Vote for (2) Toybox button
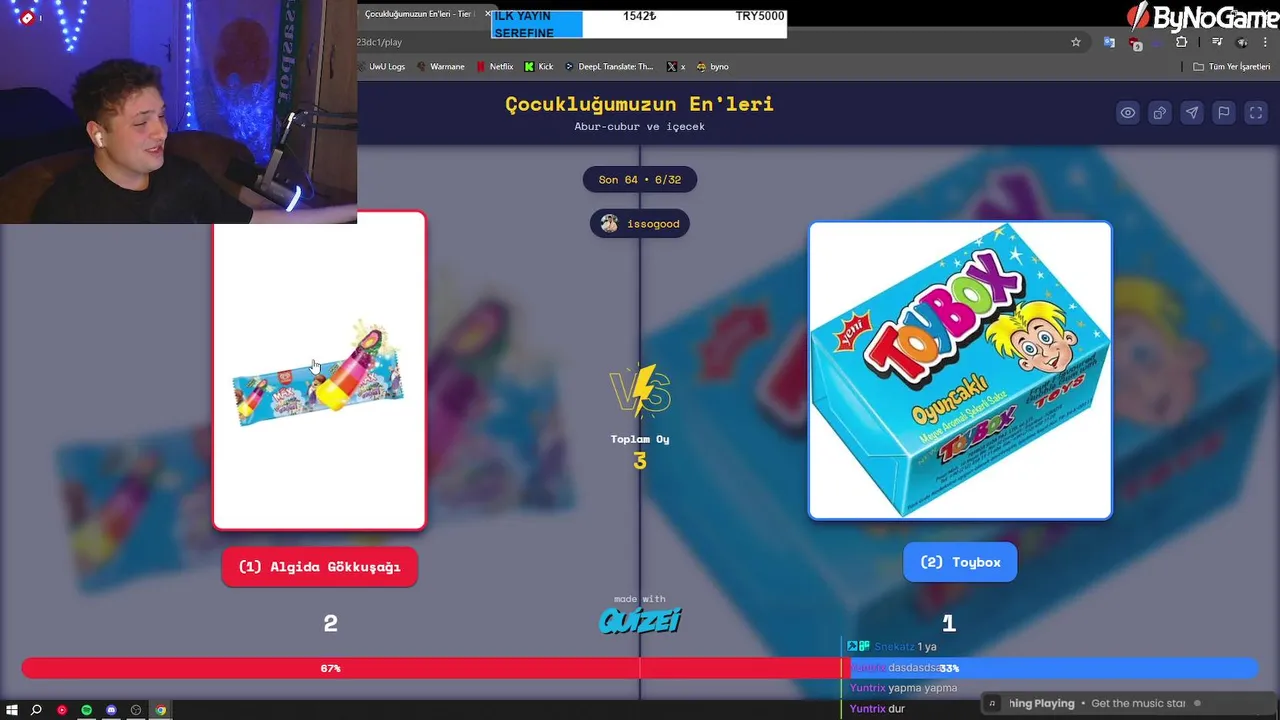Screen dimensions: 1280x720 click(x=960, y=562)
